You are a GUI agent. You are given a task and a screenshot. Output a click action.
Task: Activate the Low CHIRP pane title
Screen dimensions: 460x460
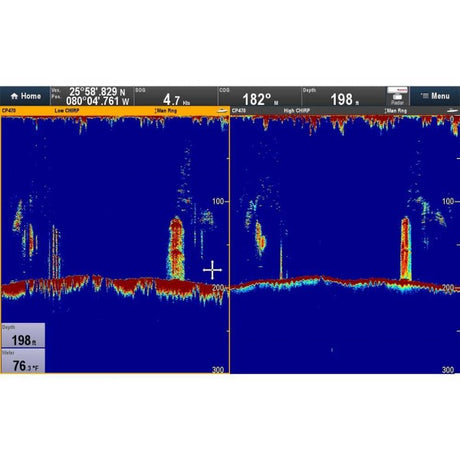(67, 111)
